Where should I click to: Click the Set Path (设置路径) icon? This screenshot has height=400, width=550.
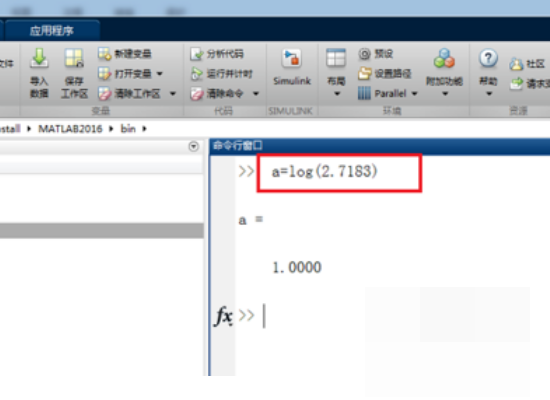[x=365, y=73]
